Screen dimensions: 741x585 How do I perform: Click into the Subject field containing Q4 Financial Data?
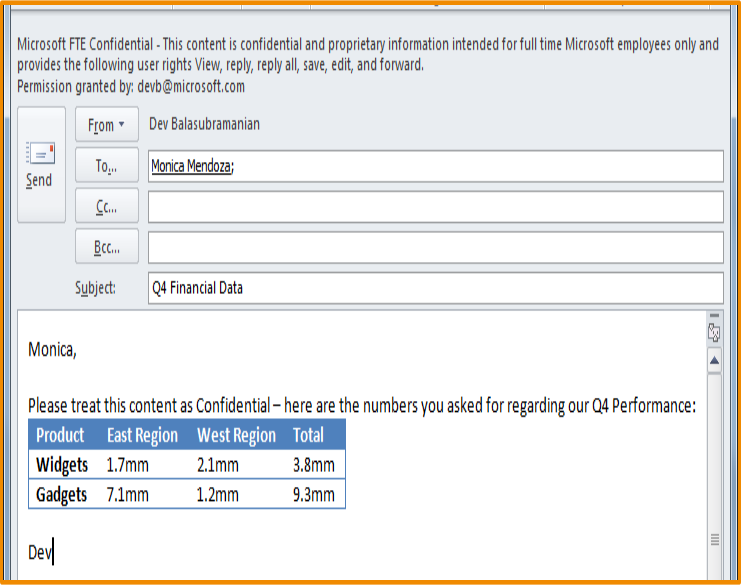coord(436,288)
